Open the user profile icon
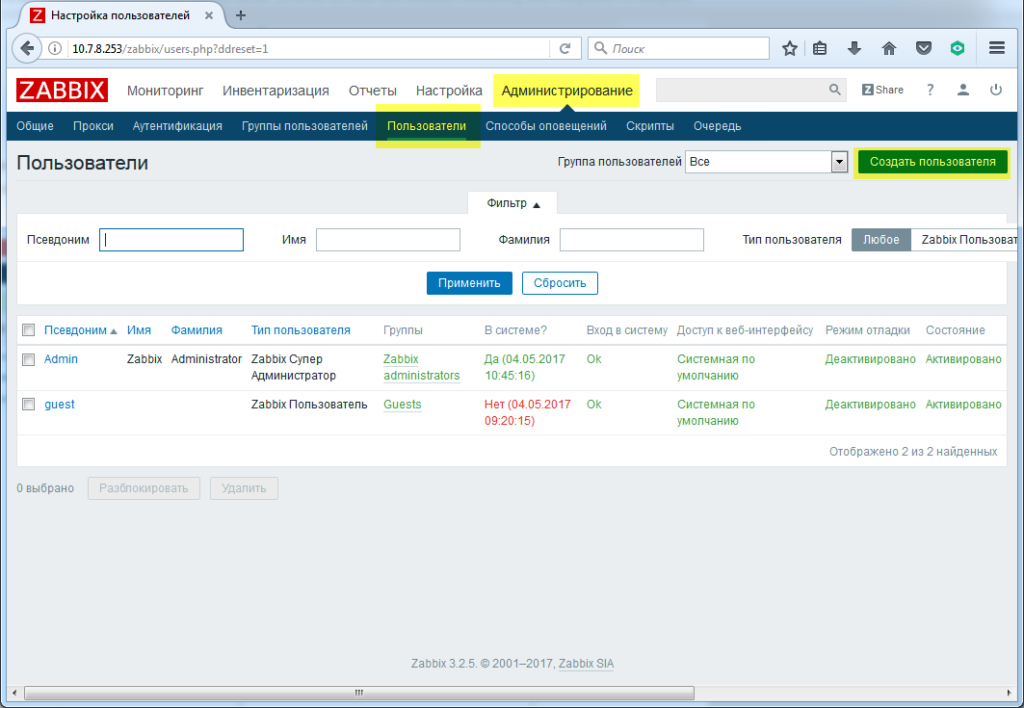 [963, 89]
